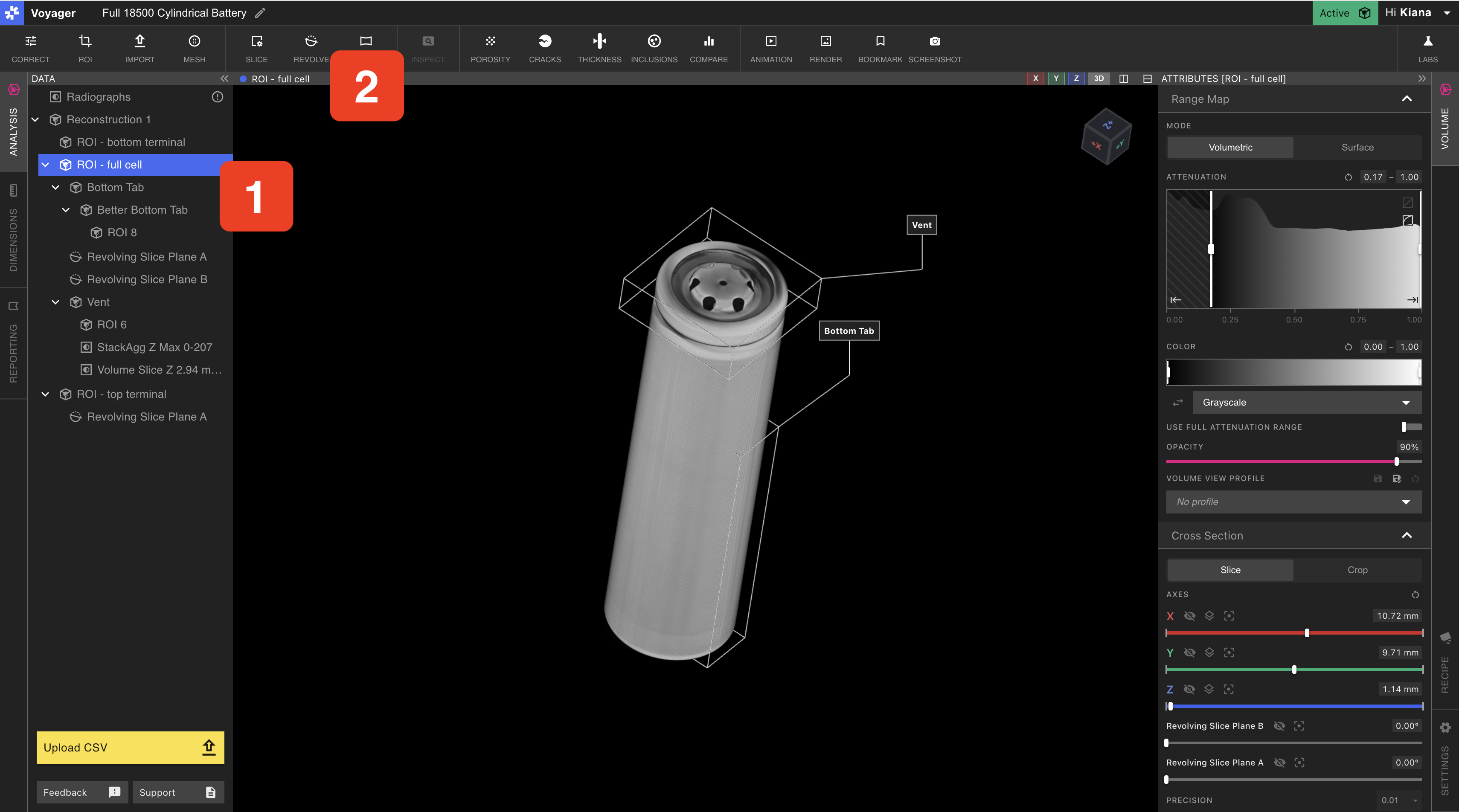The width and height of the screenshot is (1459, 812).
Task: Open the Cracks analysis tool
Action: (x=545, y=49)
